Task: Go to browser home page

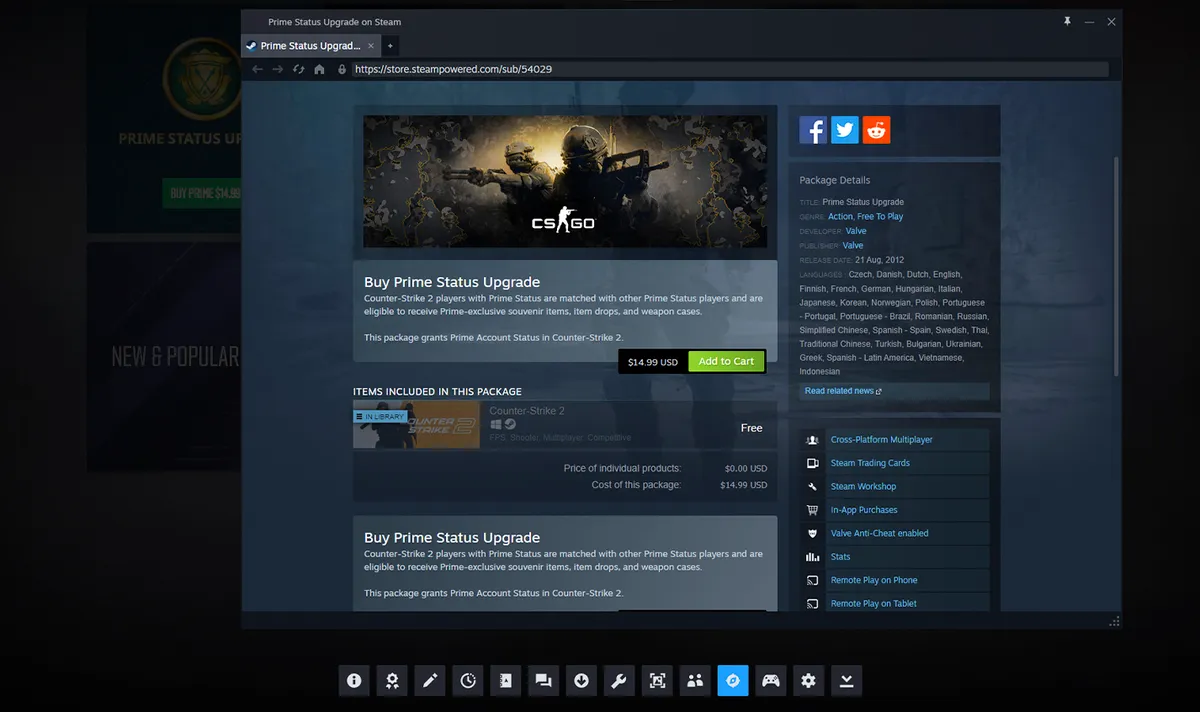Action: coord(319,69)
